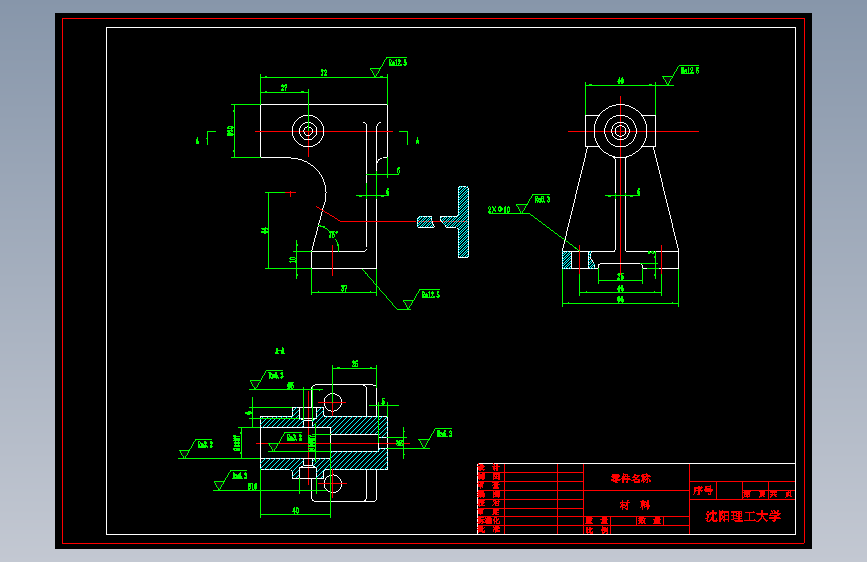This screenshot has width=867, height=562.
Task: Click the '零件名称' title block cell
Action: [631, 478]
